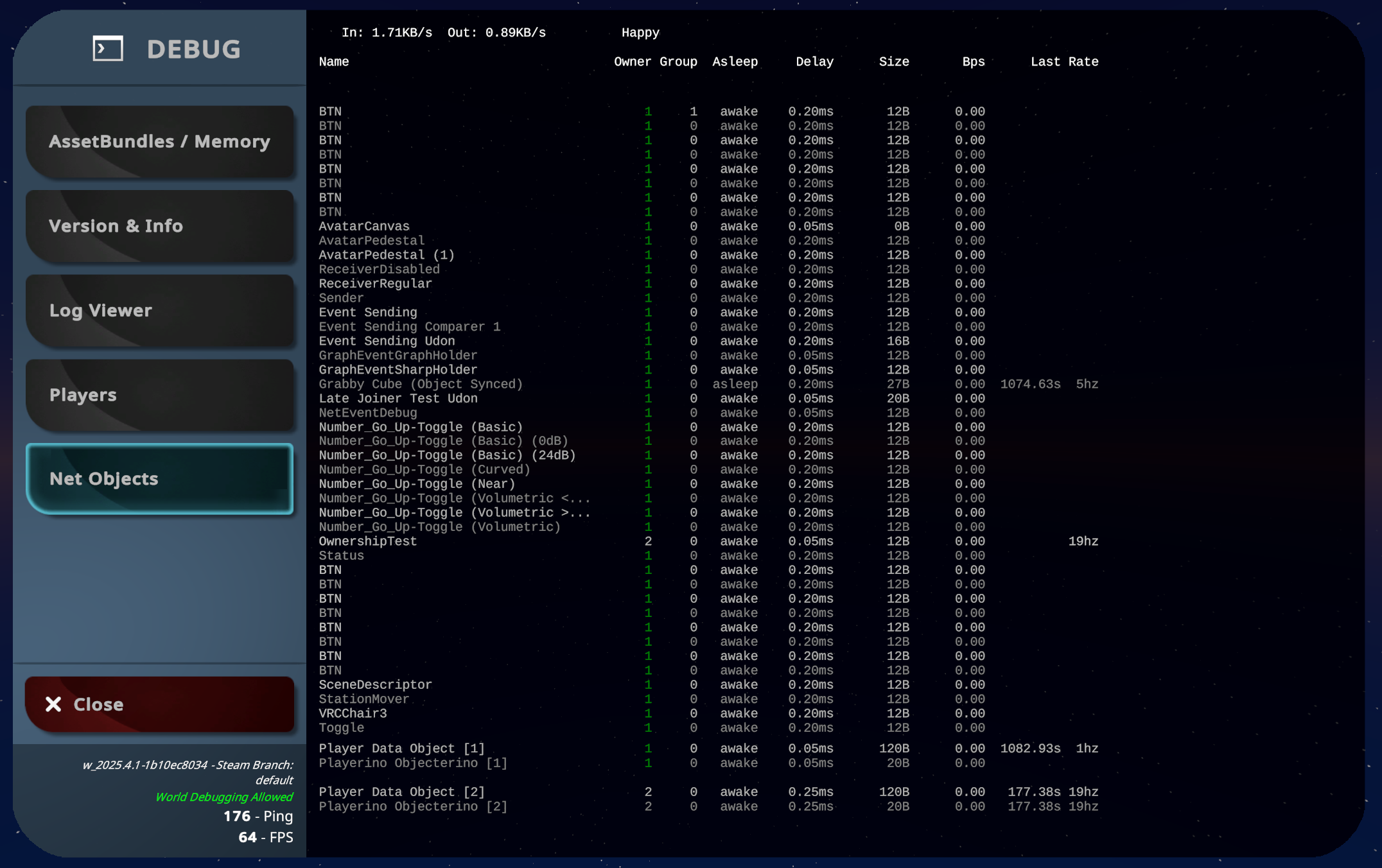Open the Version & Info panel
This screenshot has width=1382, height=868.
click(x=160, y=226)
